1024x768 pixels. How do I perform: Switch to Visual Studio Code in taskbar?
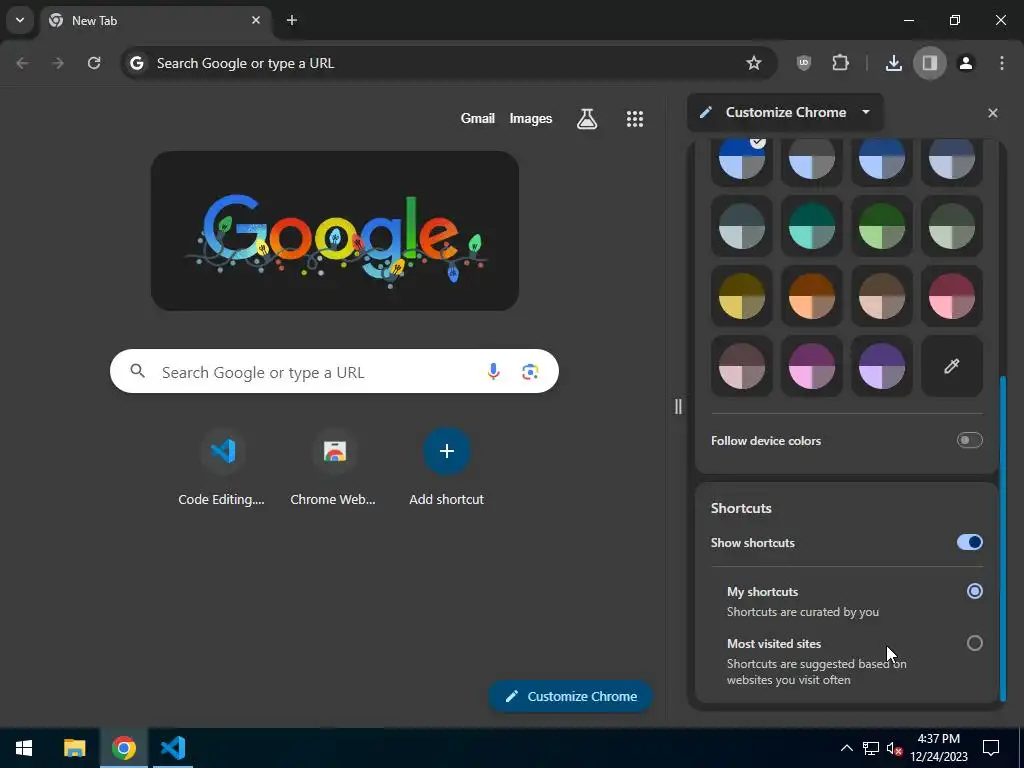coord(173,748)
